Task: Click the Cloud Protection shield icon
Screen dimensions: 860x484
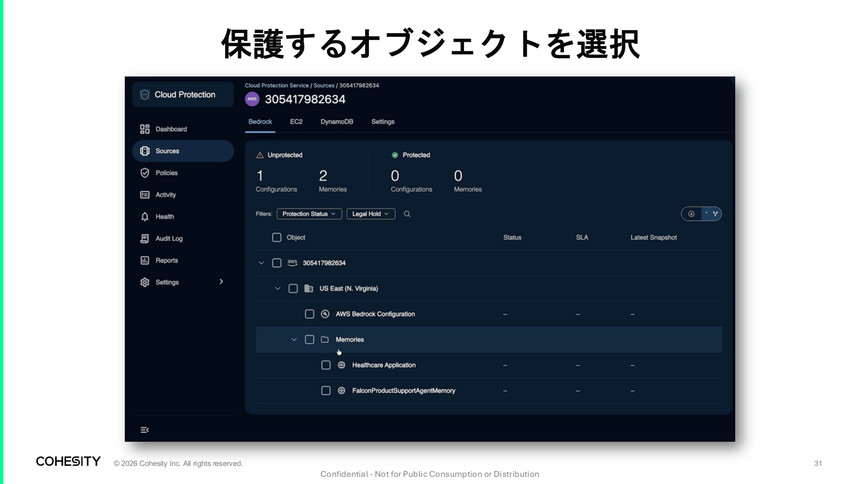Action: coord(144,94)
